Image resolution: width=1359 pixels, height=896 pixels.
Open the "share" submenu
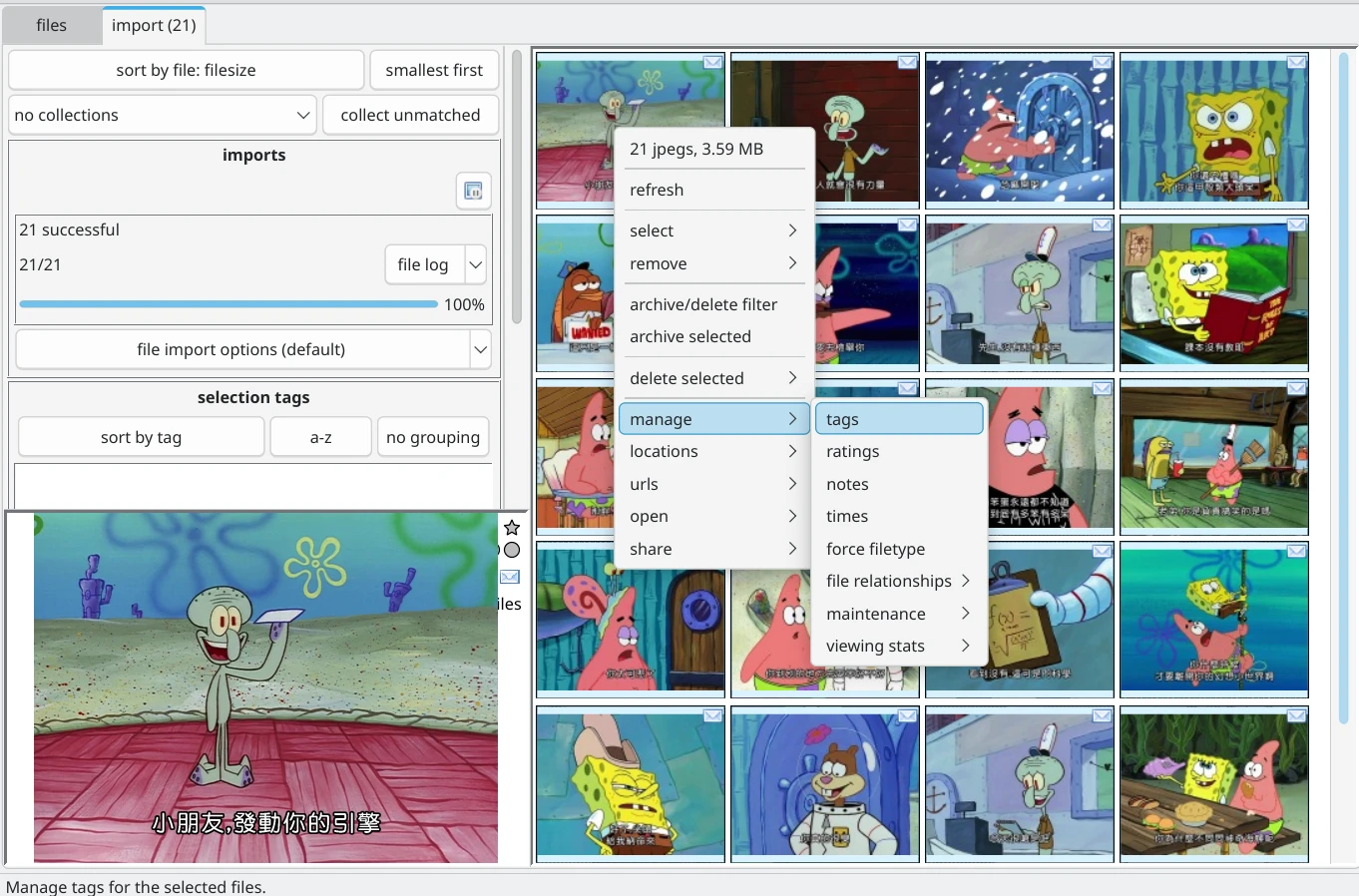click(x=651, y=549)
